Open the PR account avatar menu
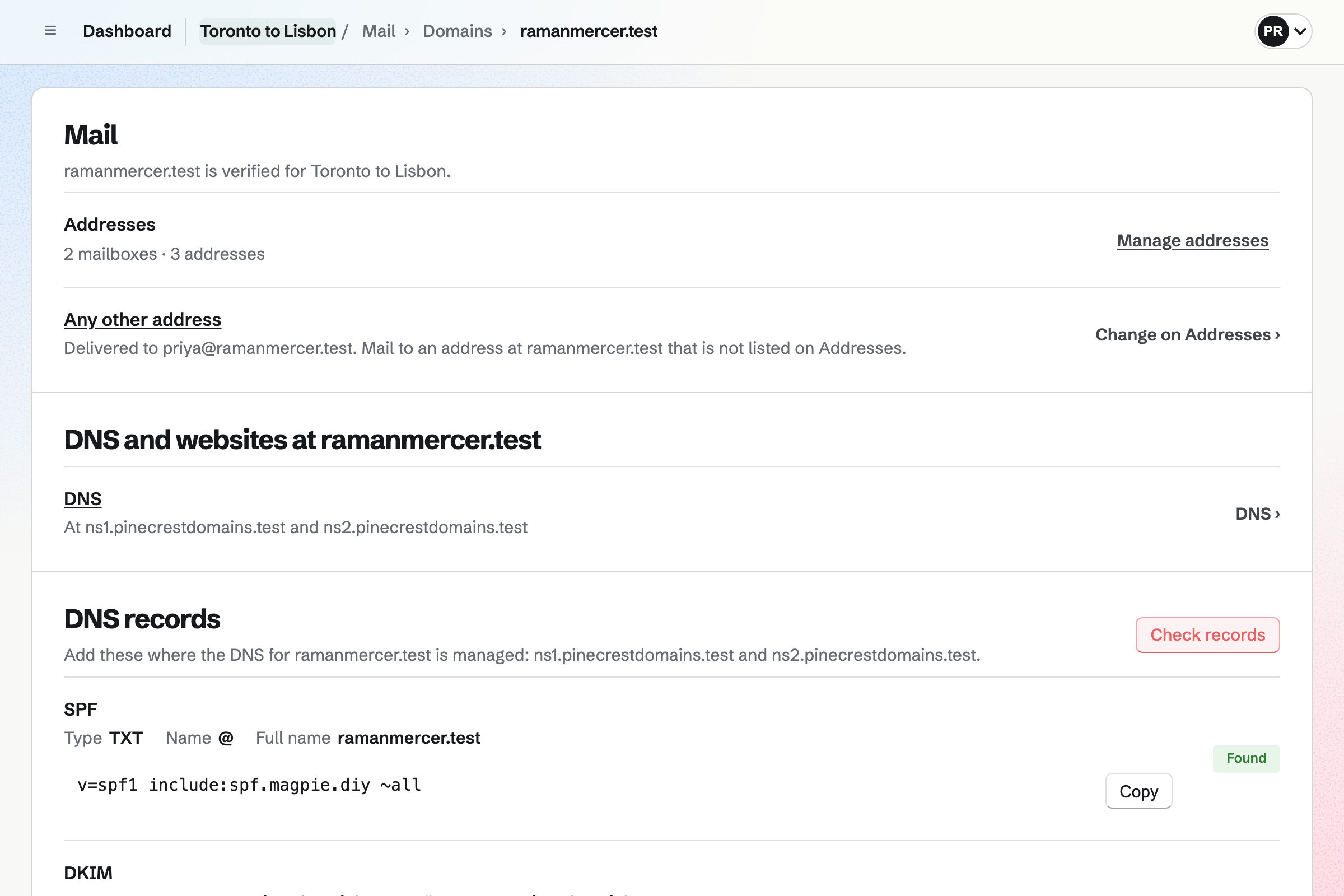1344x896 pixels. (1283, 31)
